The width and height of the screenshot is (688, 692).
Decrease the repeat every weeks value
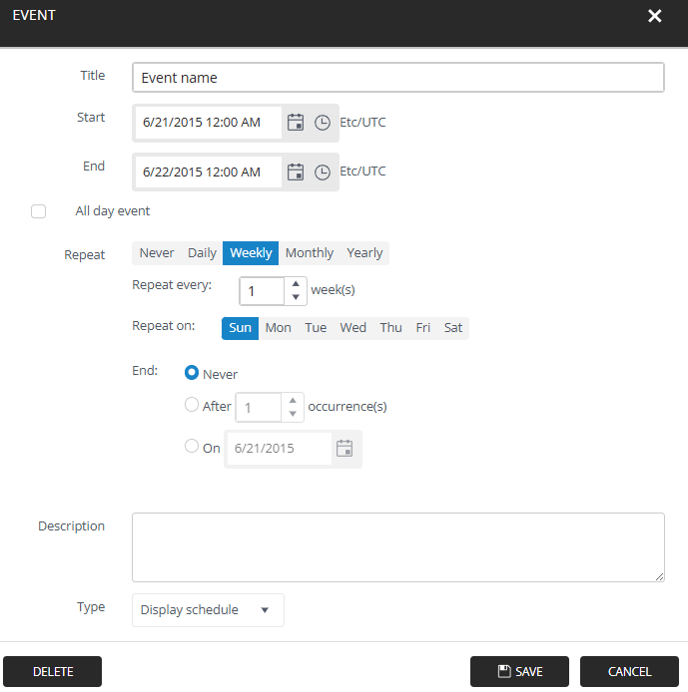296,297
